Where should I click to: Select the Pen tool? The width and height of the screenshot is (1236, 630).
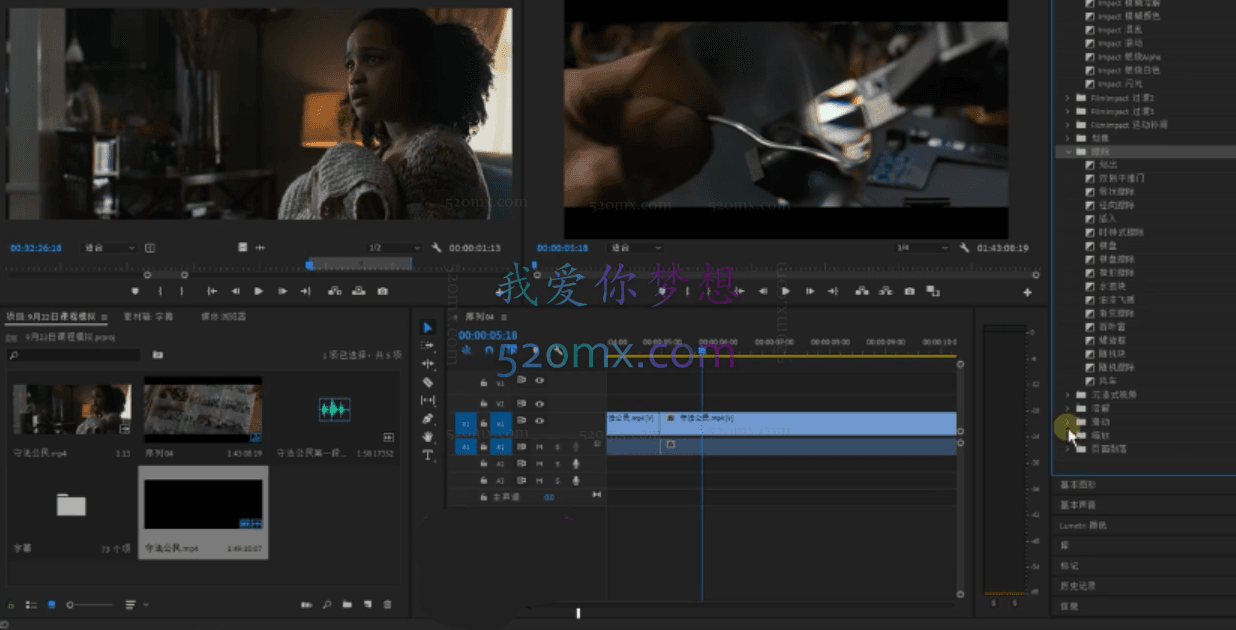coord(428,418)
